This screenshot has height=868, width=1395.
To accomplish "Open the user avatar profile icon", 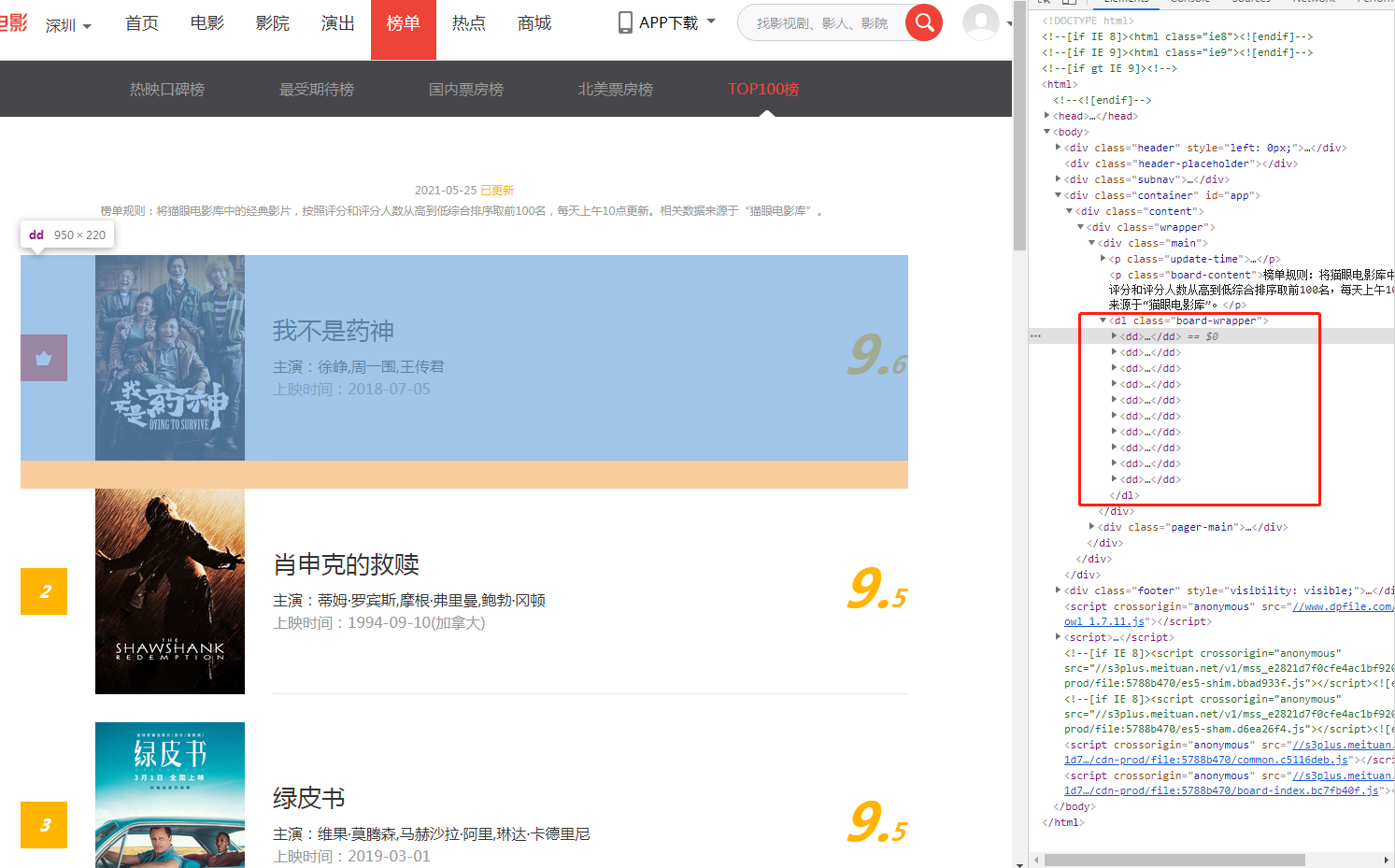I will coord(982,24).
